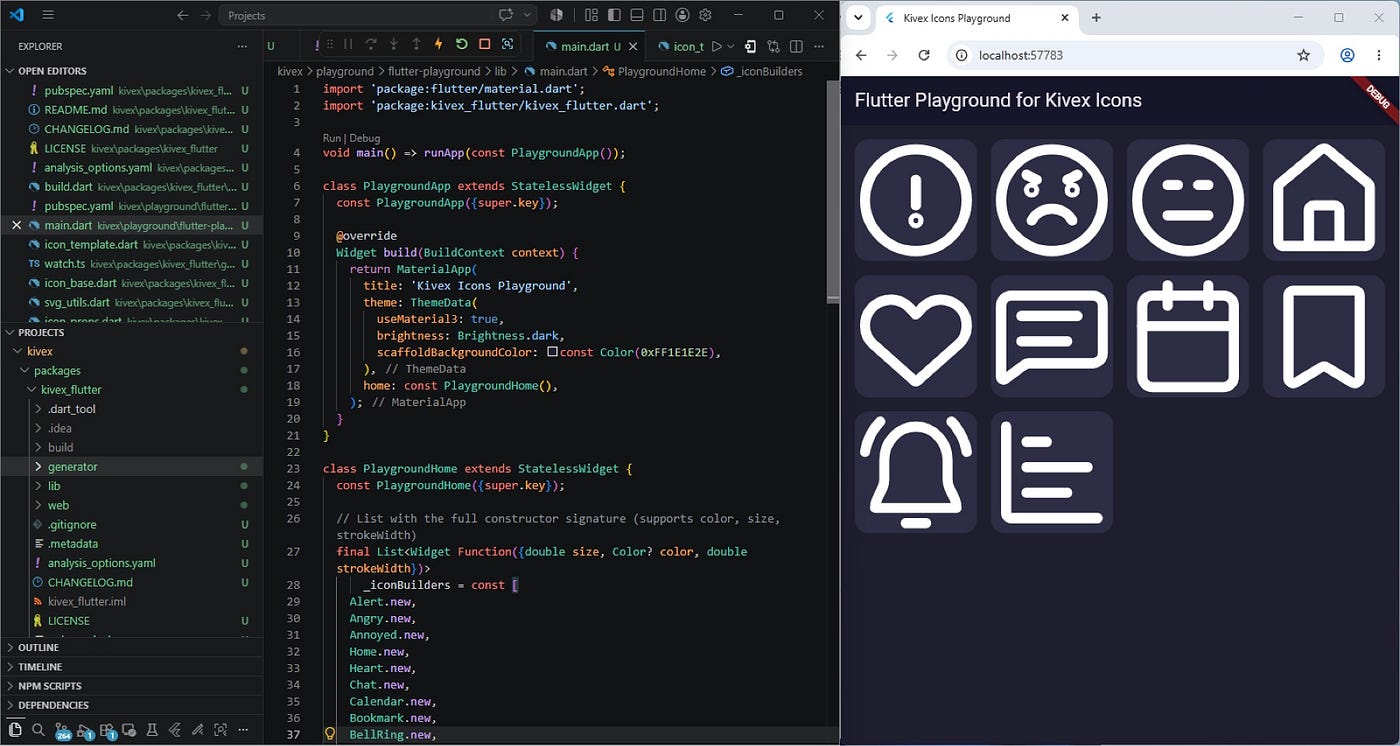Collapse the PROJECTS section
Screen dimensions: 1400x746
click(x=131, y=332)
